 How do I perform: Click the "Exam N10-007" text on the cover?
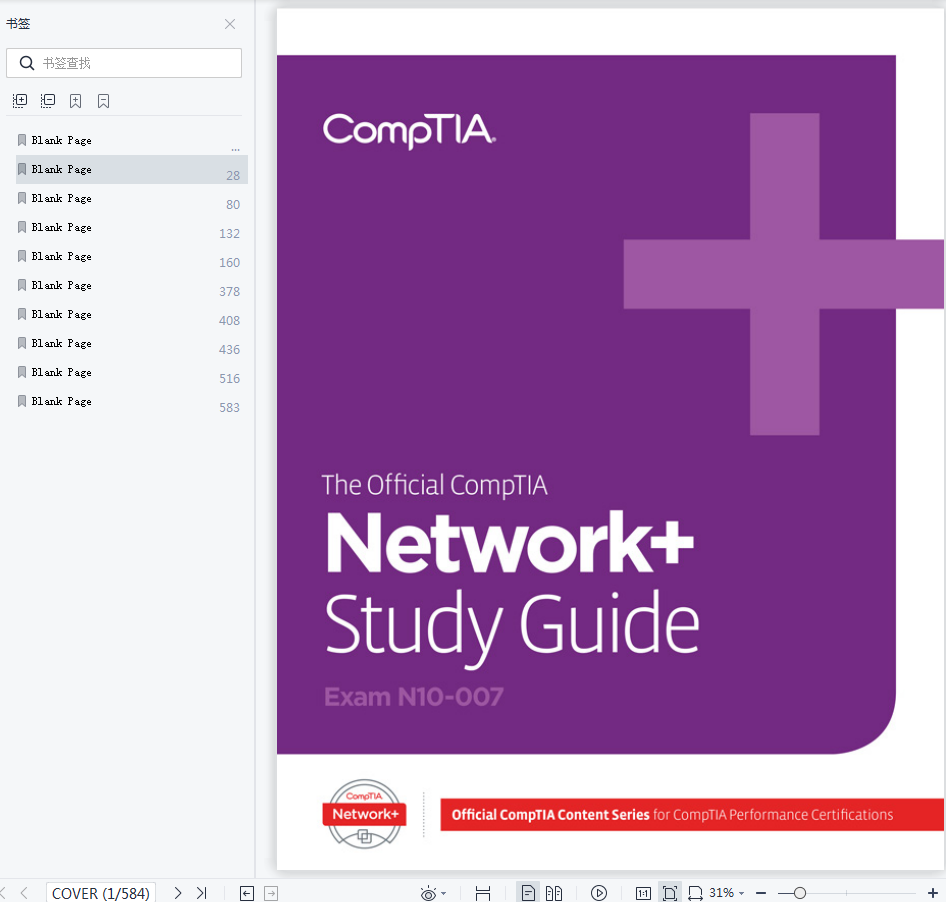coord(414,697)
